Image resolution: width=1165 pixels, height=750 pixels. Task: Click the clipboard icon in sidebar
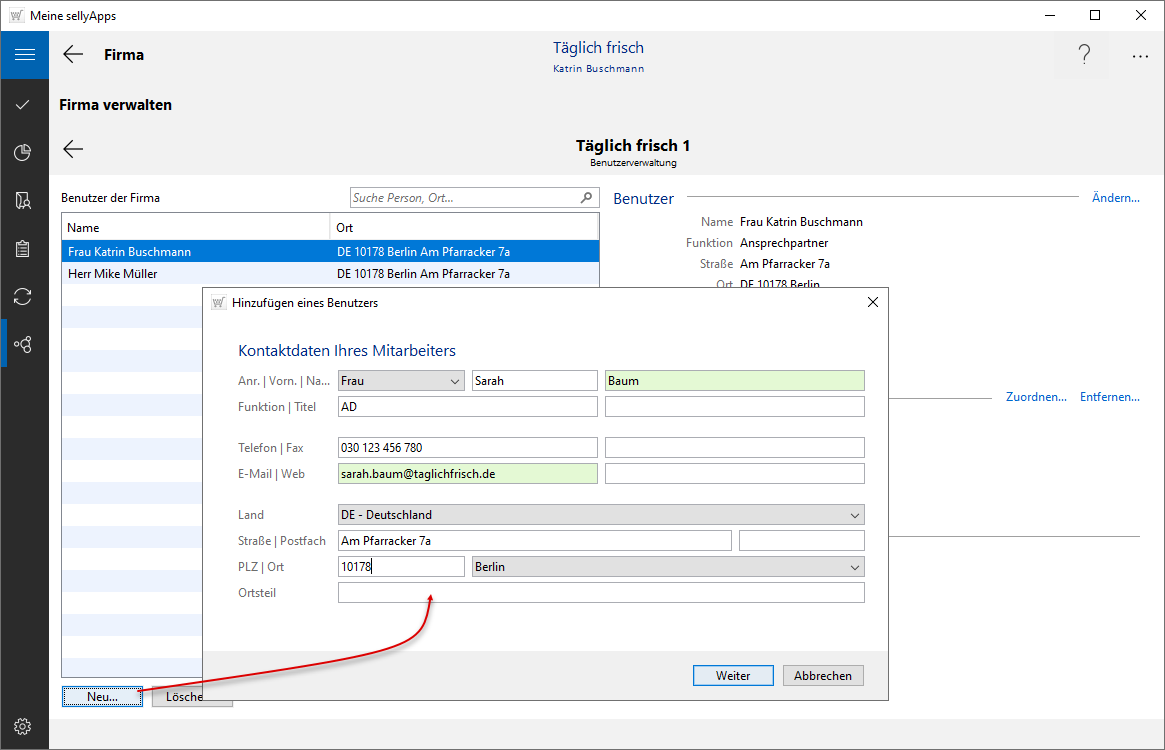[24, 249]
